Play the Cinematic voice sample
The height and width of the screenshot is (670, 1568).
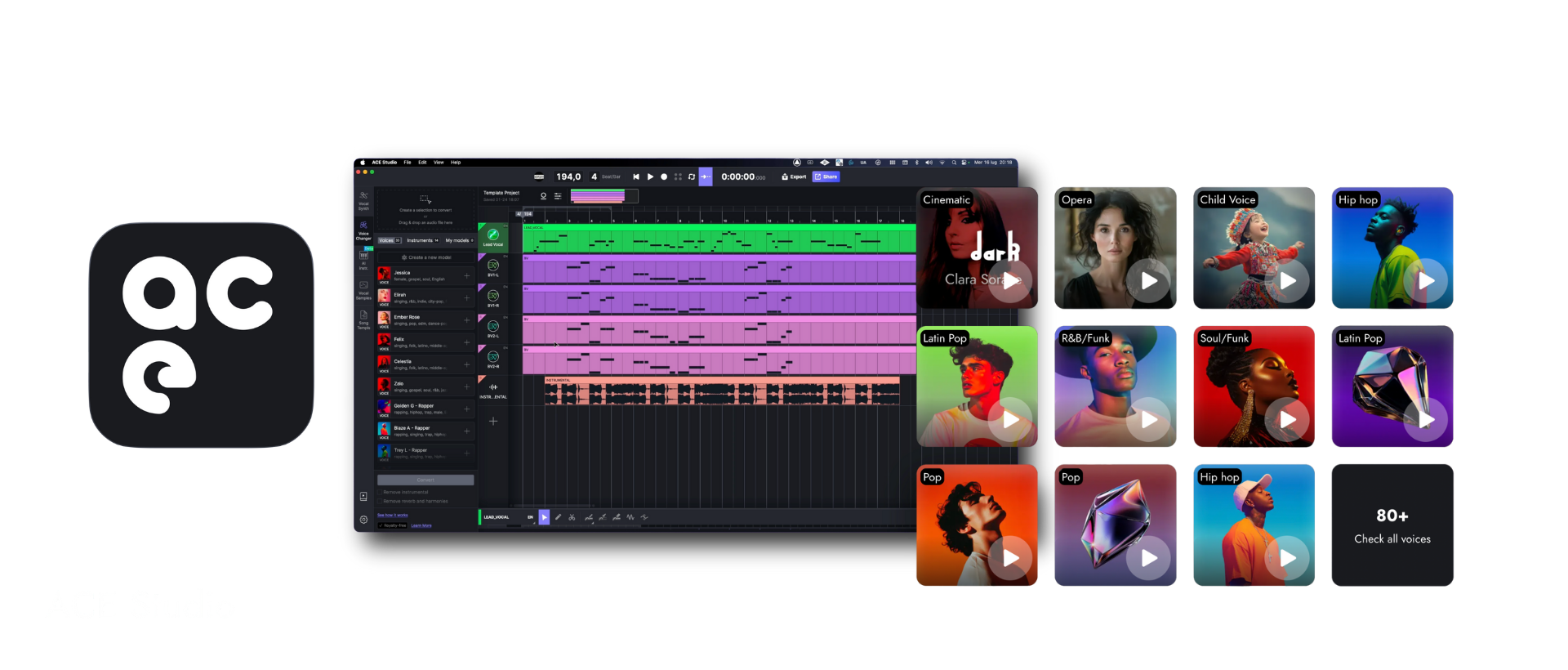click(1011, 281)
